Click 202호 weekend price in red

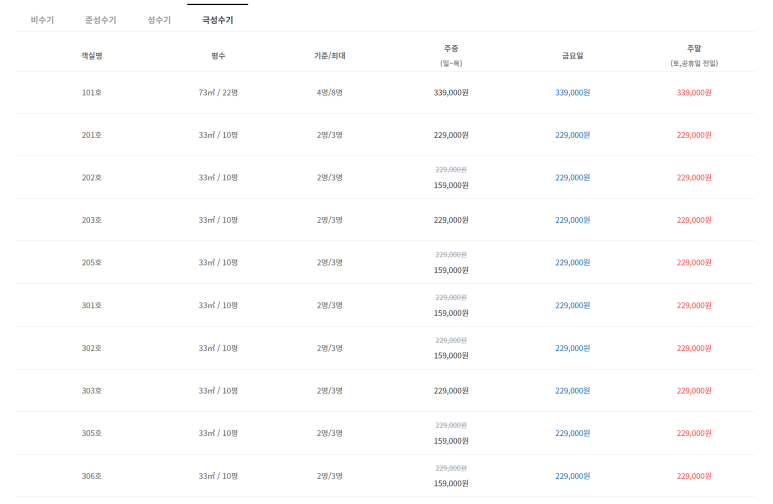(x=694, y=177)
